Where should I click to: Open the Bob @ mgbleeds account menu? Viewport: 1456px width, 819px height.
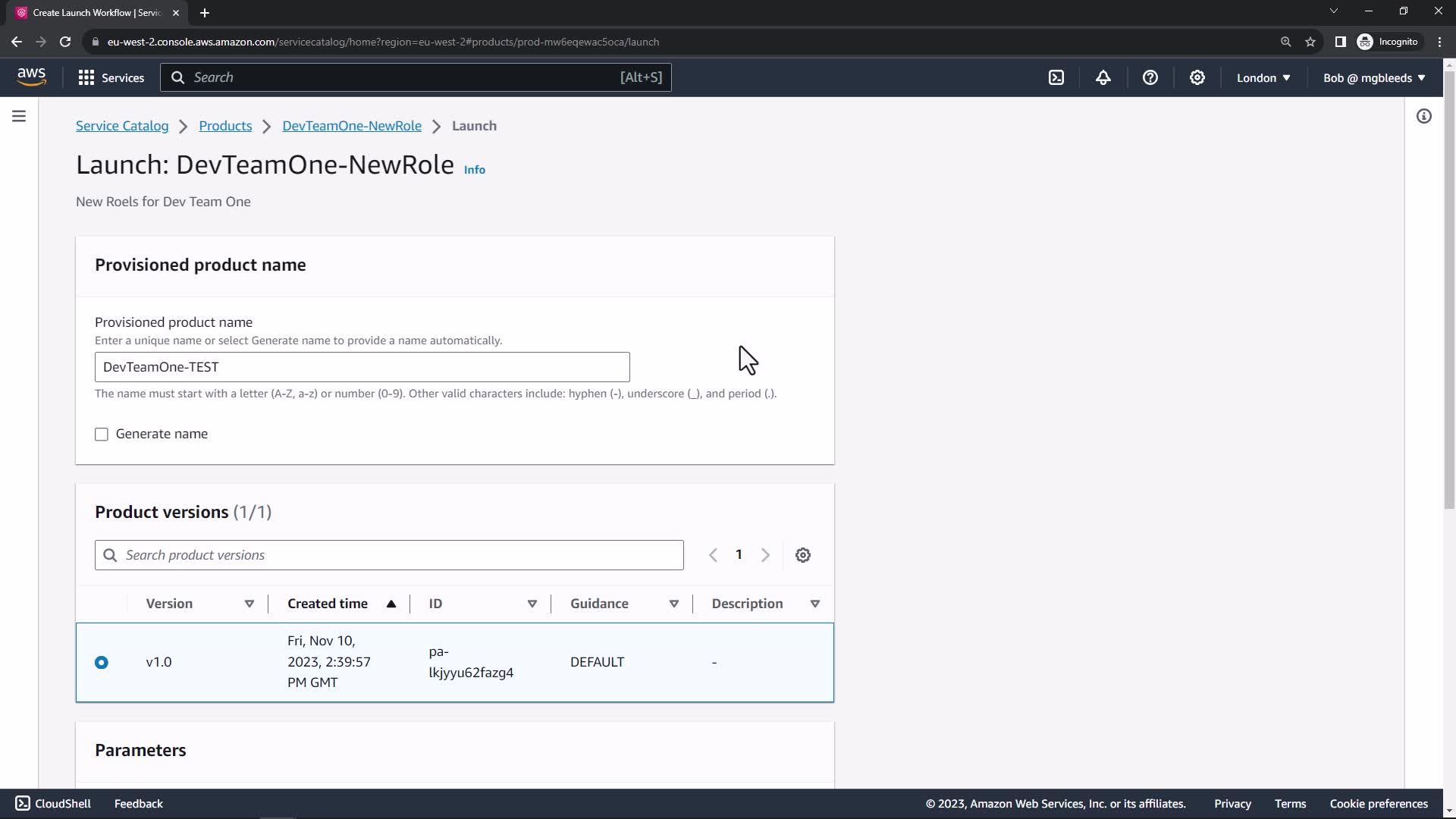click(1374, 77)
